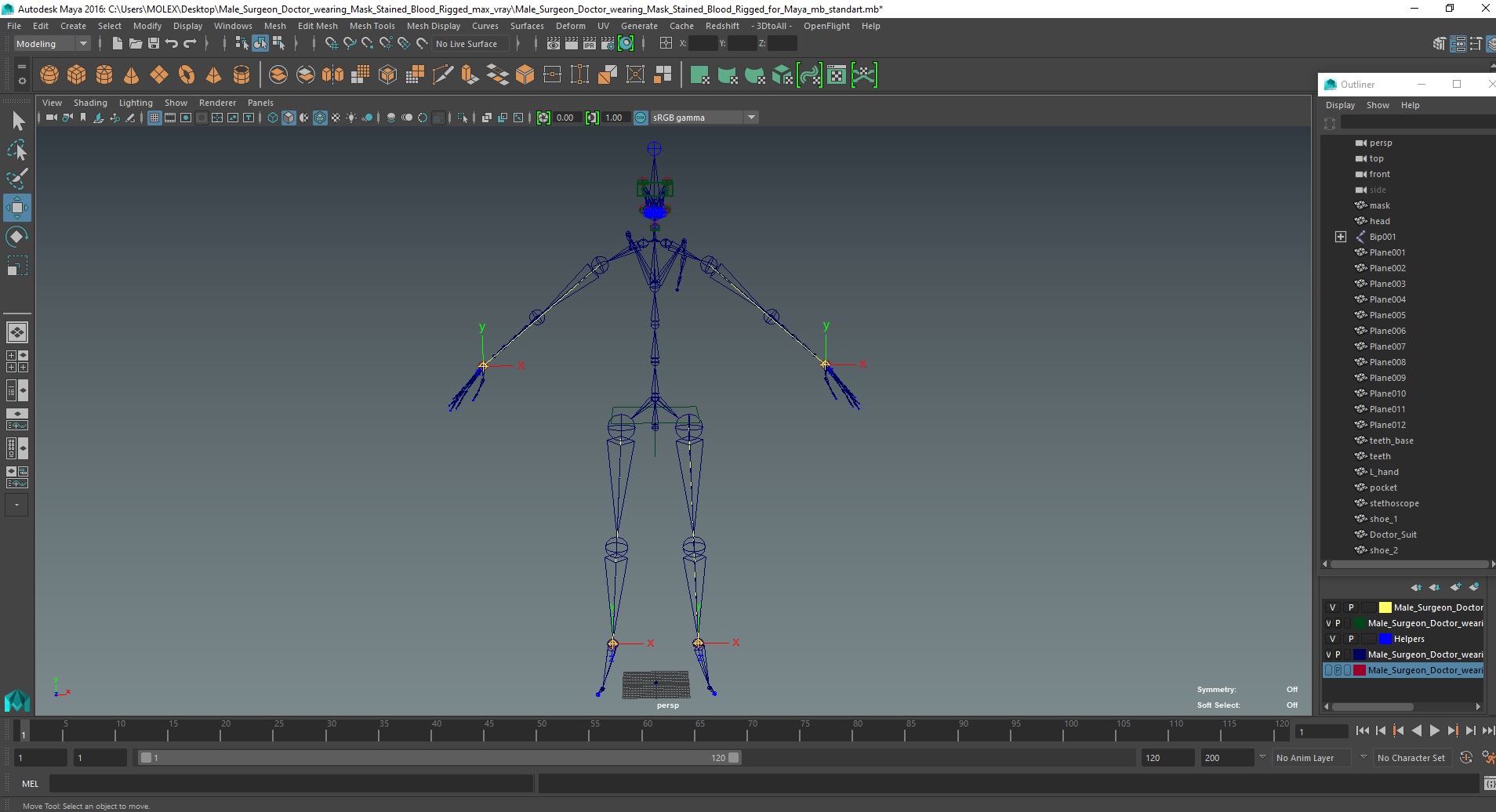
Task: Click the MEL command line input
Action: click(x=291, y=784)
